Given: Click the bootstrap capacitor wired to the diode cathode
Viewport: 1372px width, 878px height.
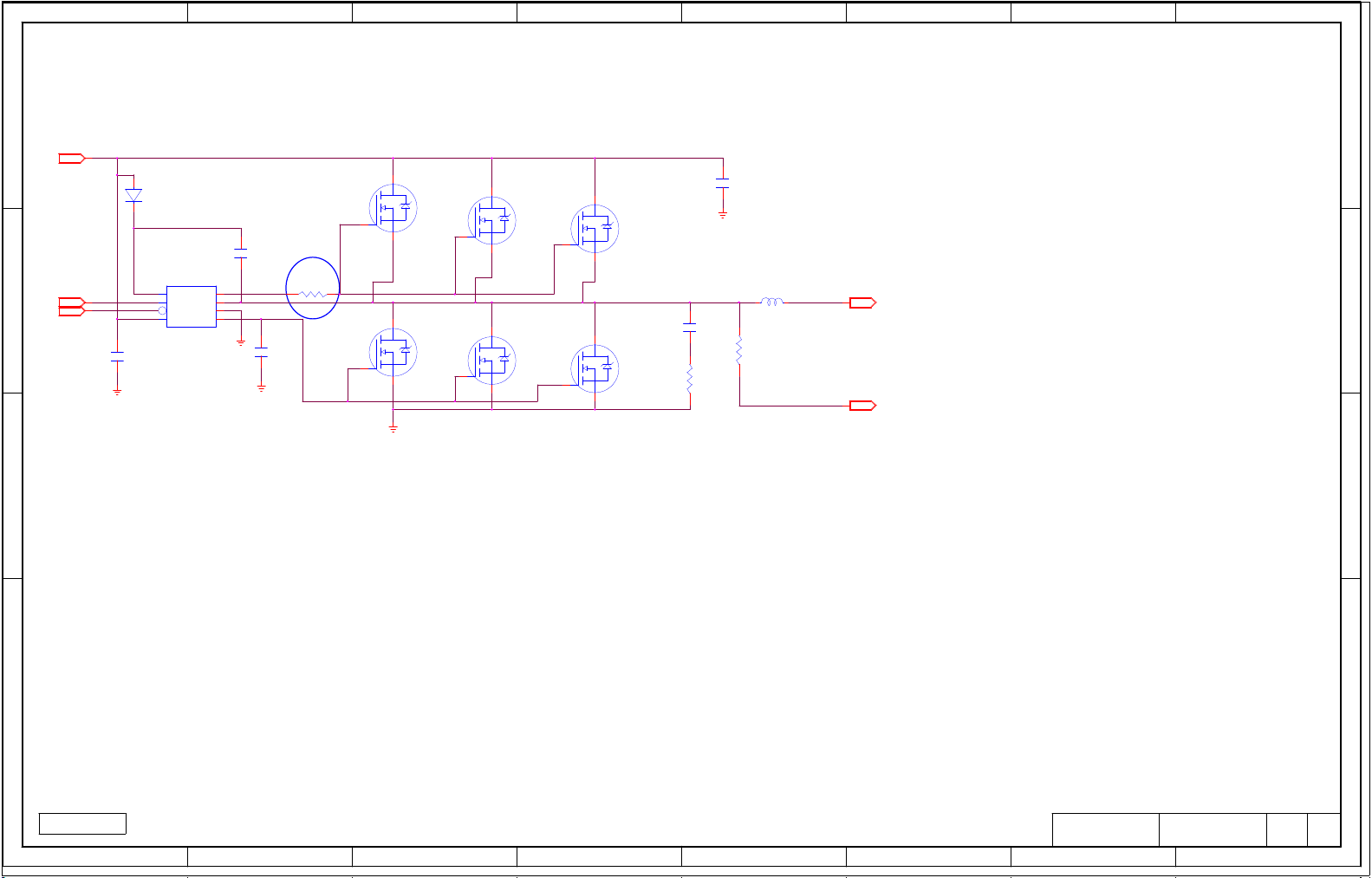Looking at the screenshot, I should coord(241,253).
